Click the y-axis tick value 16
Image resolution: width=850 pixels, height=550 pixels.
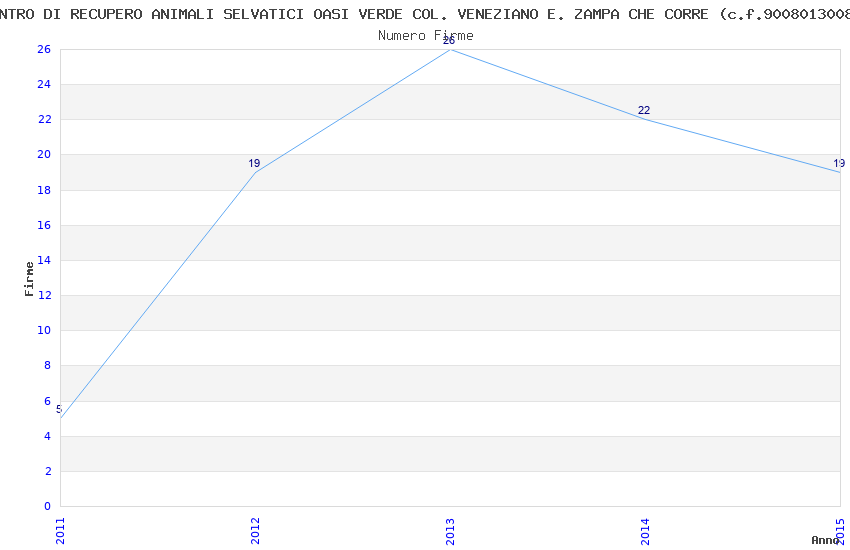coord(44,225)
